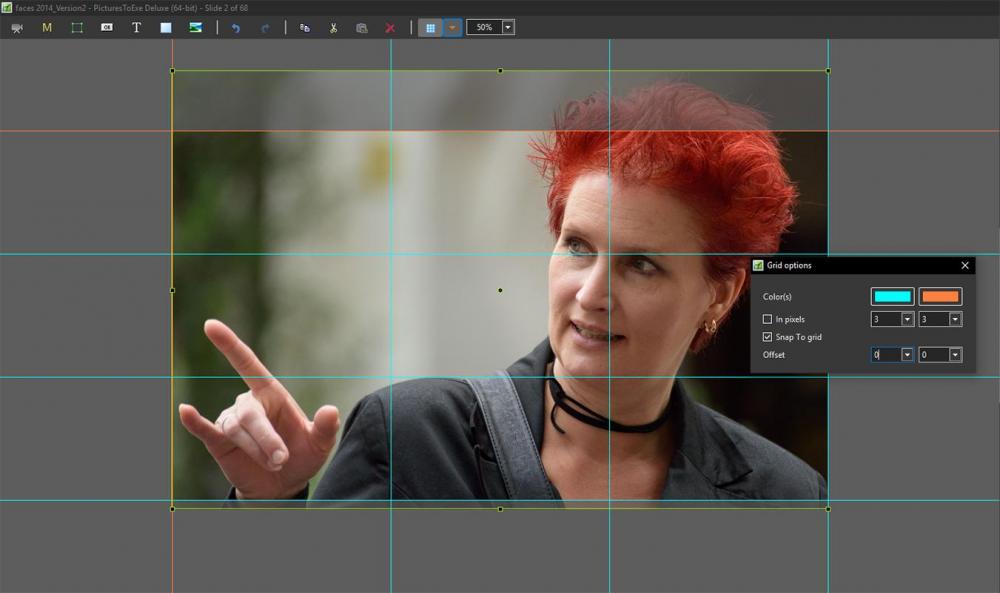The width and height of the screenshot is (1000, 593).
Task: Click the blue Undo arrow
Action: (x=236, y=28)
